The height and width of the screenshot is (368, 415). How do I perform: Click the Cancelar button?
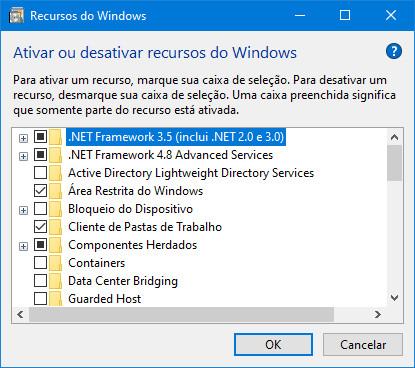pyautogui.click(x=363, y=345)
